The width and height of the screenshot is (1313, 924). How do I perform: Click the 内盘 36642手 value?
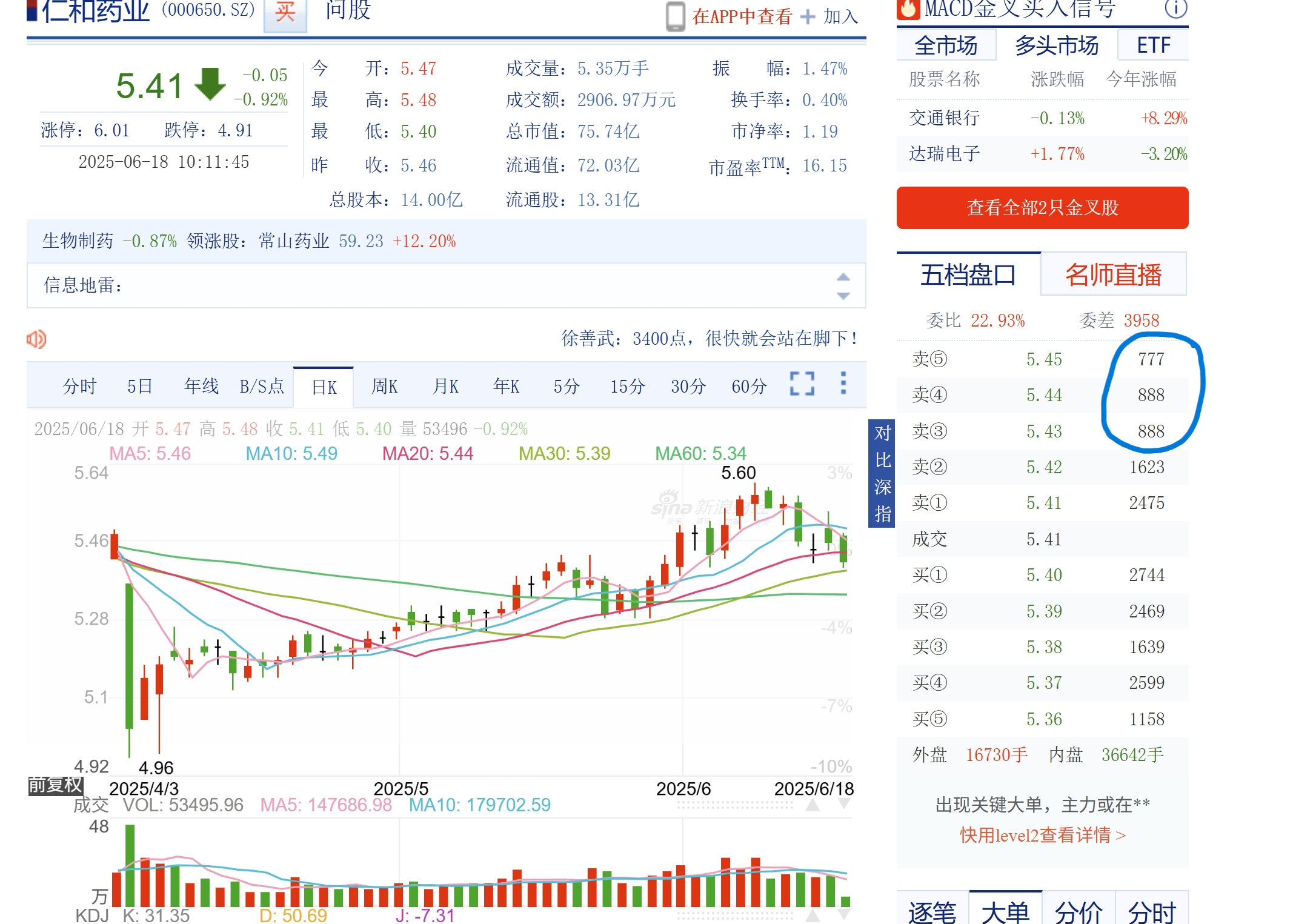pos(1132,755)
